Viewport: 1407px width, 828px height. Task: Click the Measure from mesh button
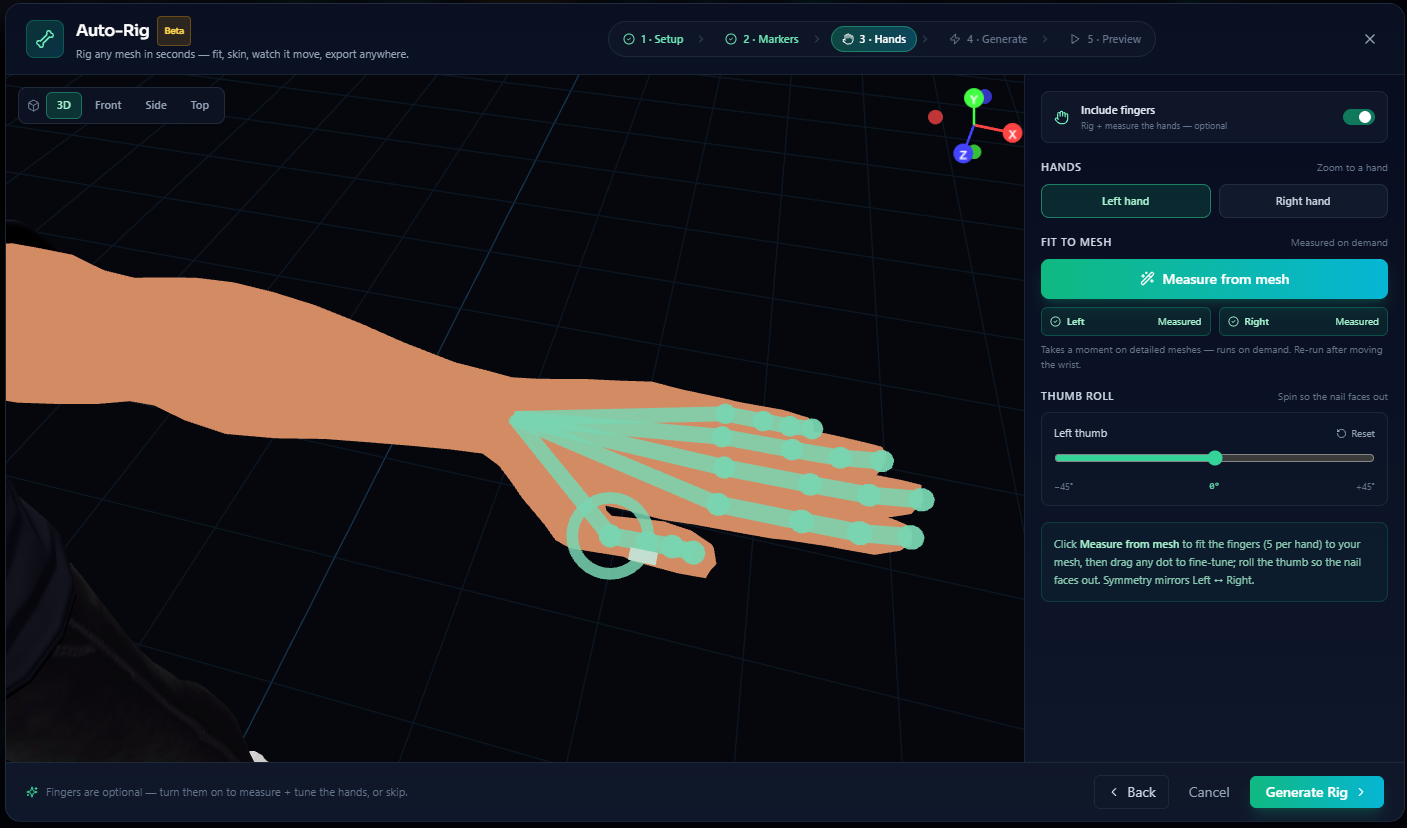pyautogui.click(x=1214, y=279)
